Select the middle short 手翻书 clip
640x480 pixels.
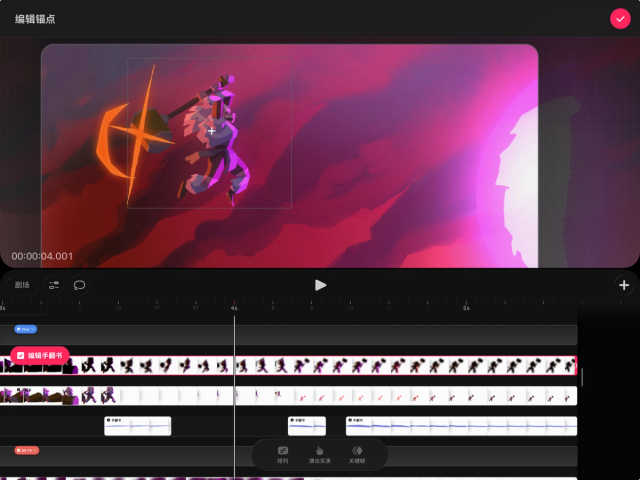307,426
